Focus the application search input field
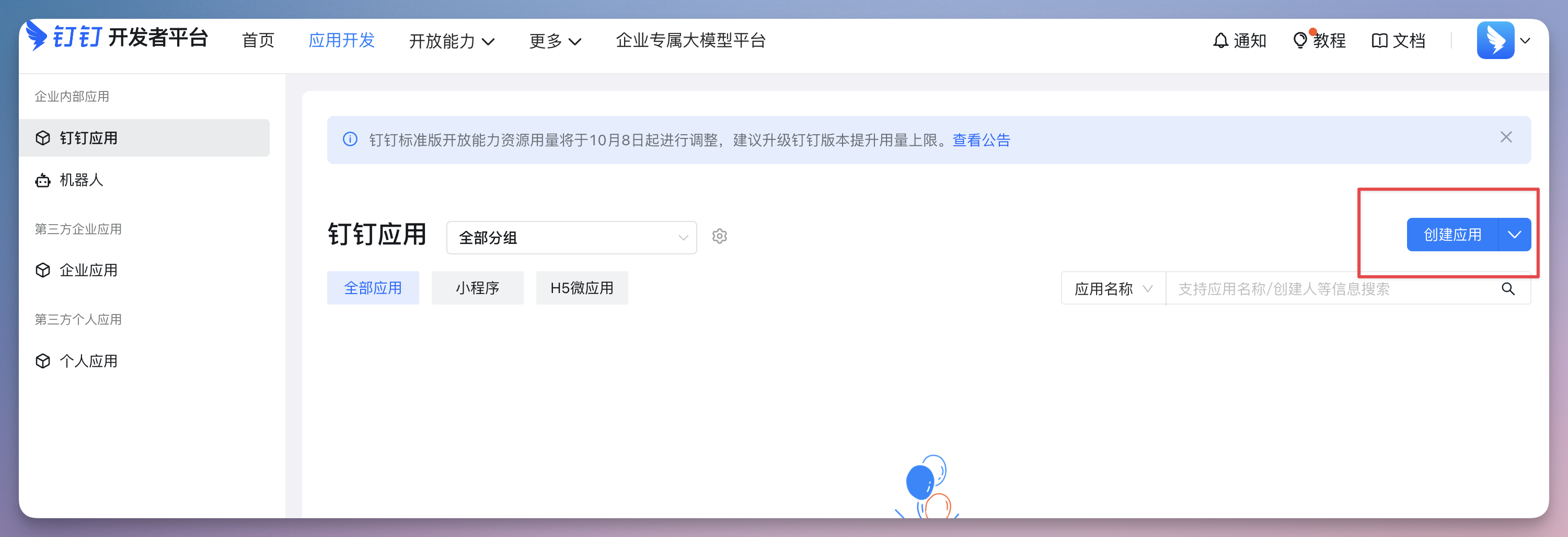The height and width of the screenshot is (537, 1568). pos(1333,289)
